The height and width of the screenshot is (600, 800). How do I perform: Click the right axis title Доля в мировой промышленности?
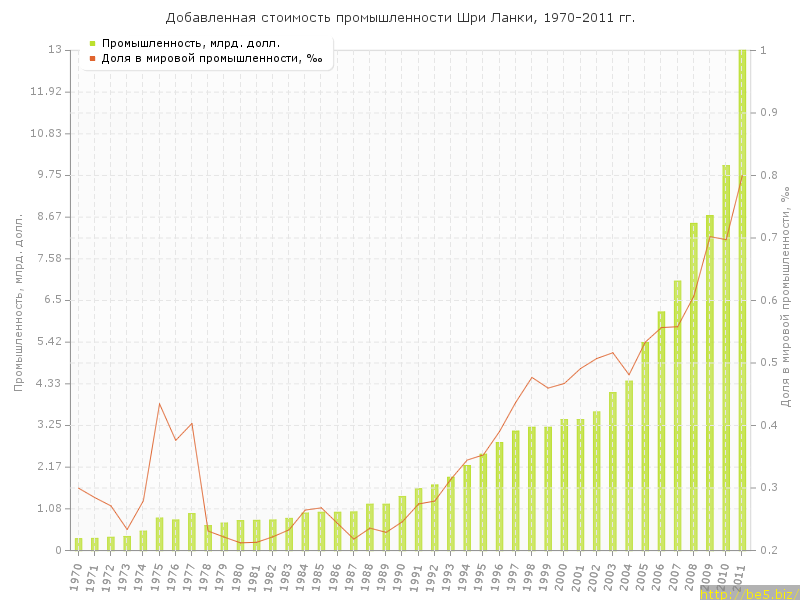click(x=786, y=300)
